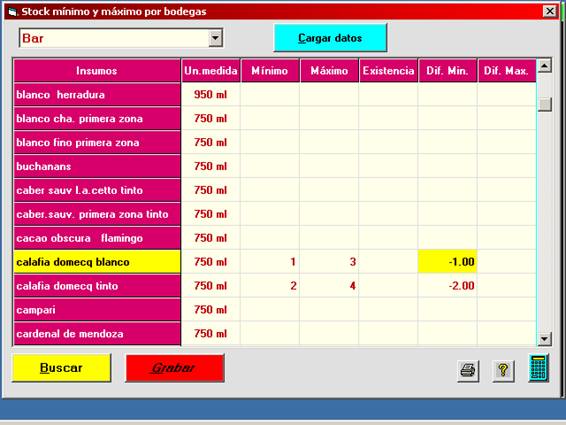Open the calculator icon
566x425 pixels.
click(539, 368)
